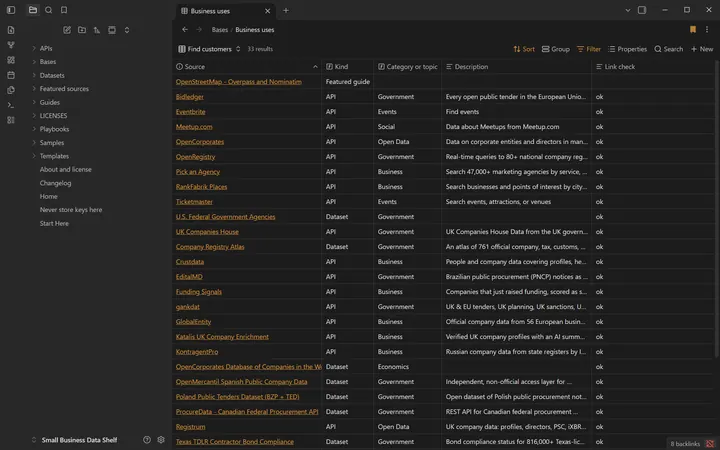The image size is (720, 450).
Task: Expand the APIs folder
Action: click(34, 48)
